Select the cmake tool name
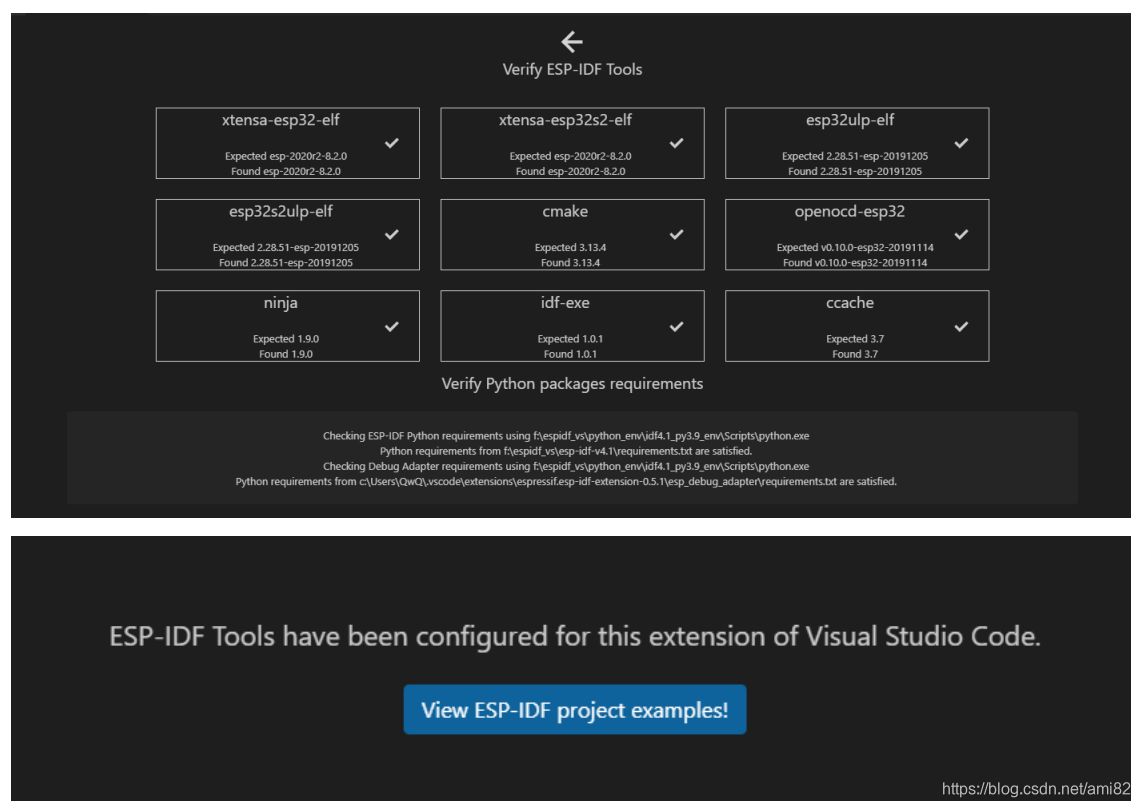This screenshot has width=1141, height=808. pyautogui.click(x=565, y=212)
